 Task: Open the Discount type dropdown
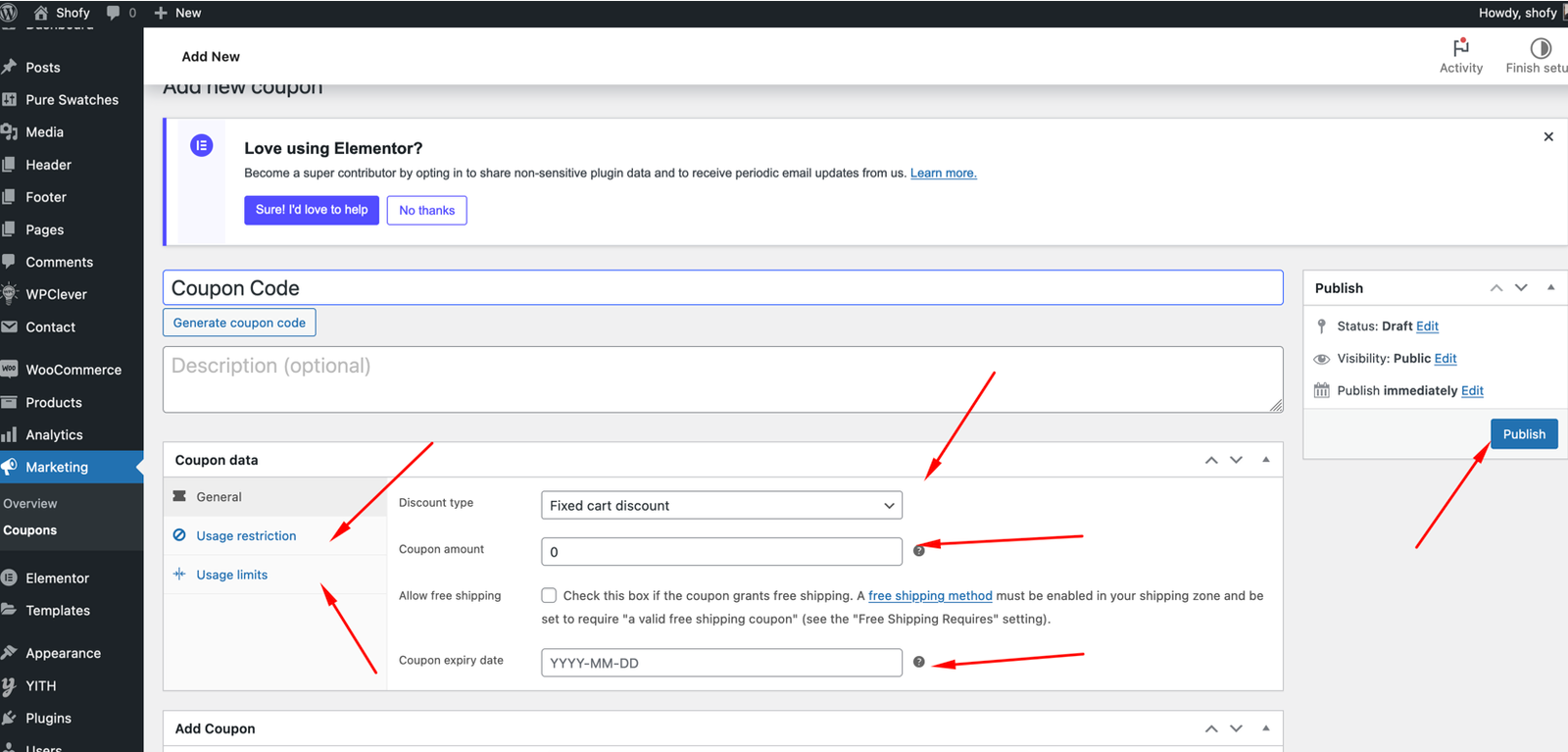click(721, 505)
